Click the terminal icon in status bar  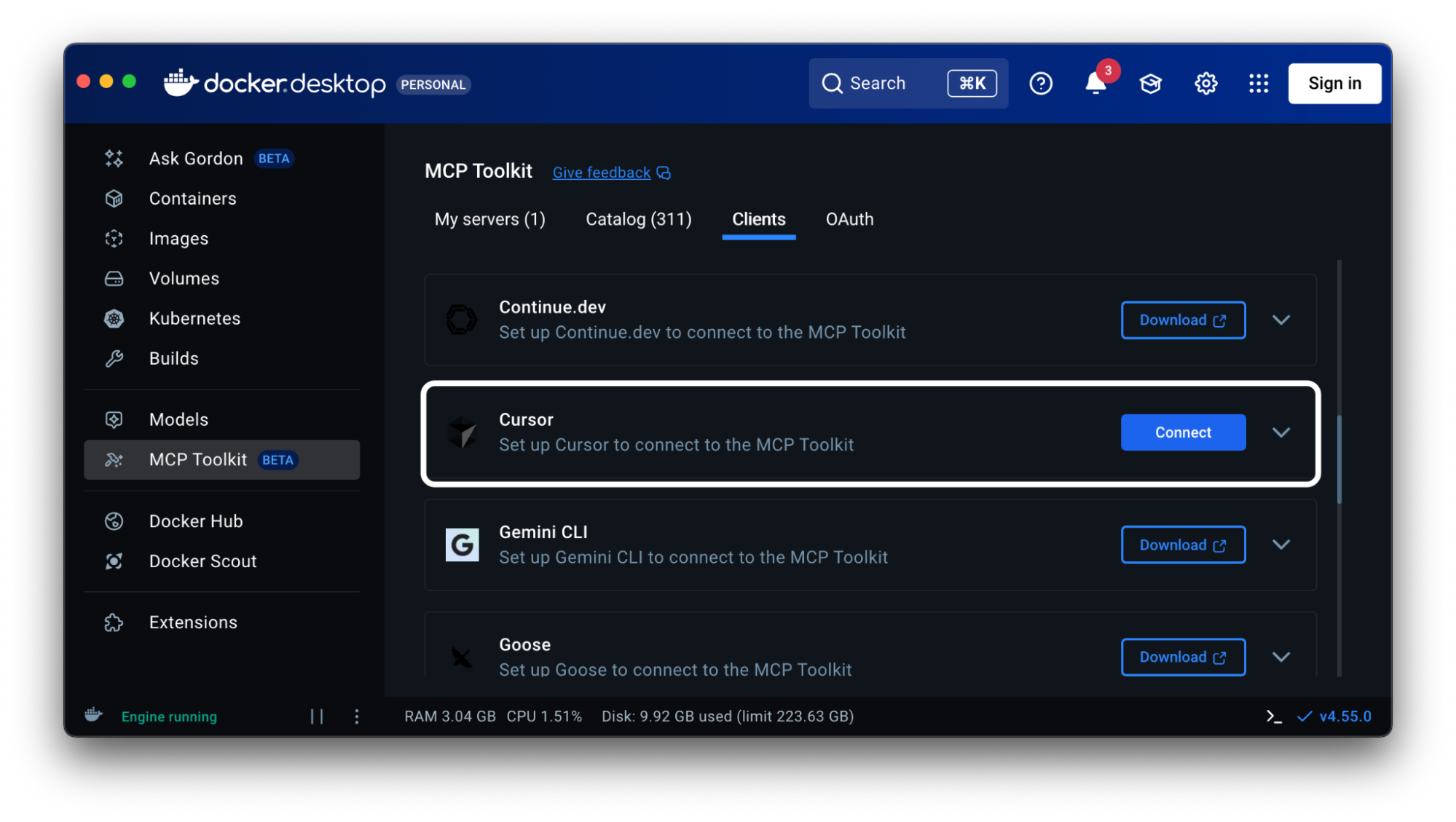[x=1273, y=716]
